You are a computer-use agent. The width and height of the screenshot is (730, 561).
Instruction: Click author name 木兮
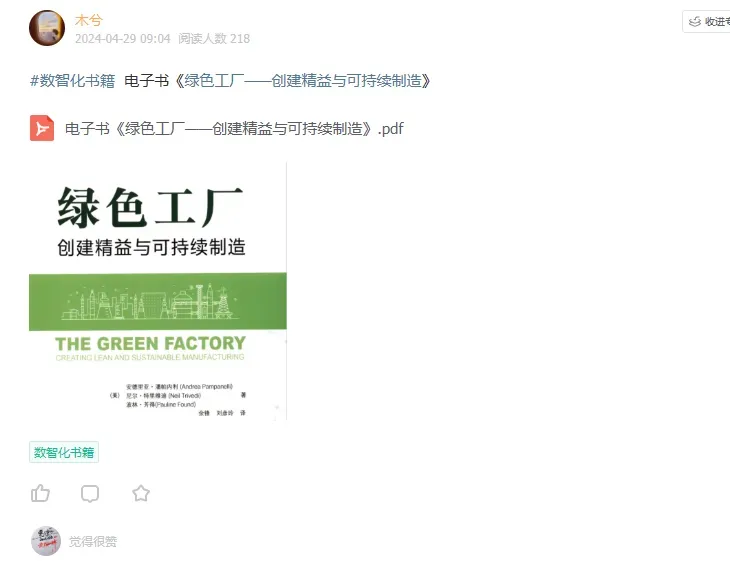pyautogui.click(x=88, y=20)
